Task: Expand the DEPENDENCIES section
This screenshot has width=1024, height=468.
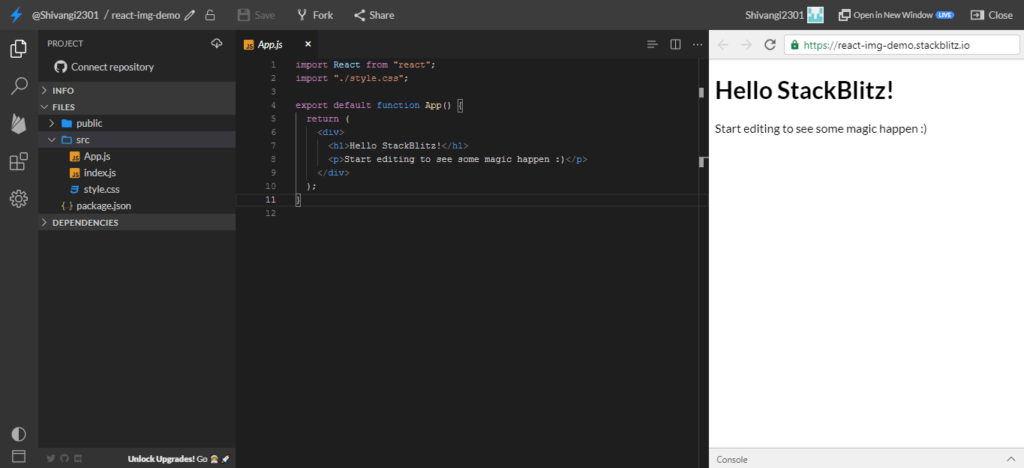Action: 137,222
